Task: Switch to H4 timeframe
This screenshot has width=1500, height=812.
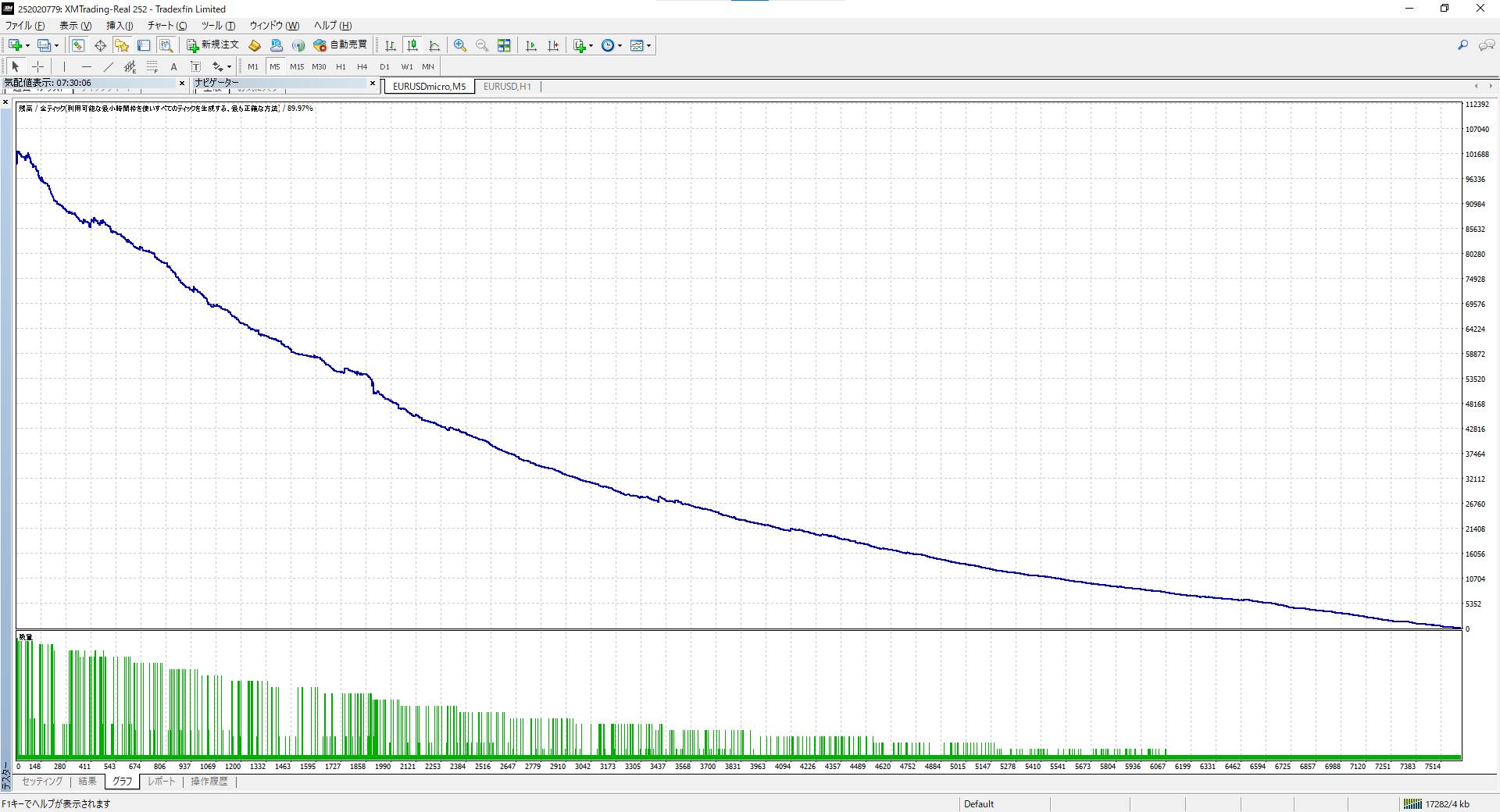Action: (x=362, y=66)
